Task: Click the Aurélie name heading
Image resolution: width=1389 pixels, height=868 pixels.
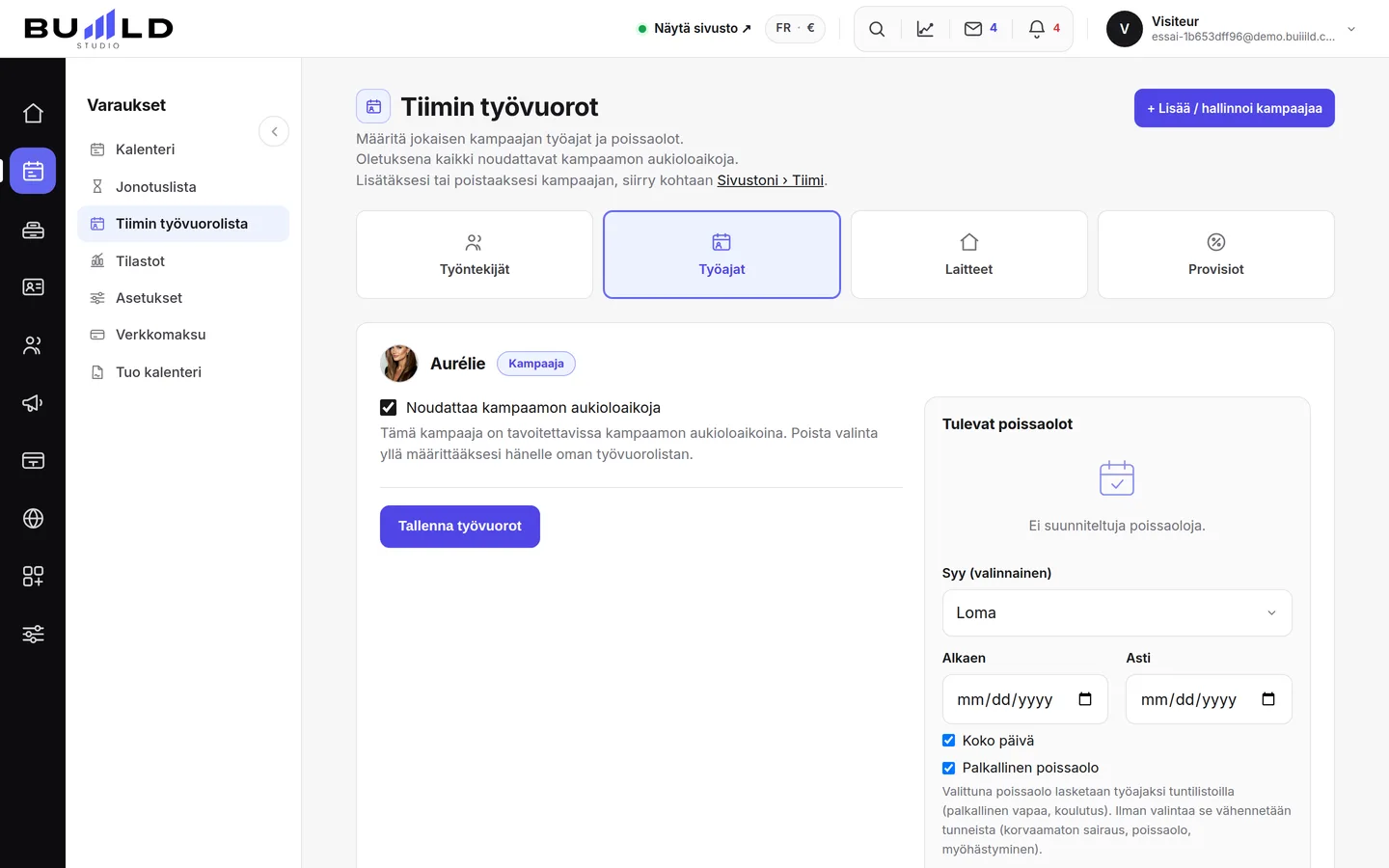Action: coord(458,364)
